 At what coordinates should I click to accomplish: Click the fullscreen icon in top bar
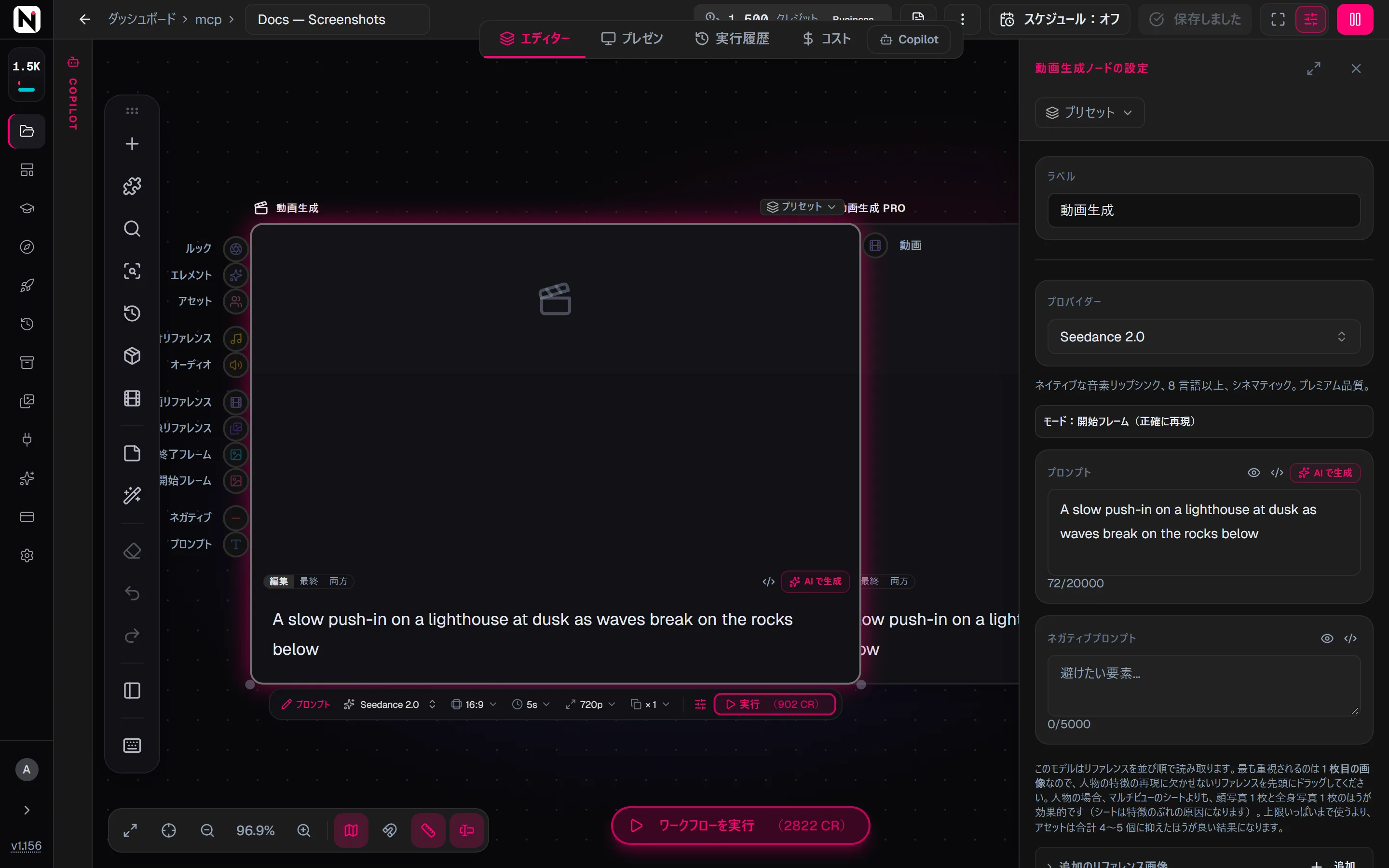click(1278, 19)
